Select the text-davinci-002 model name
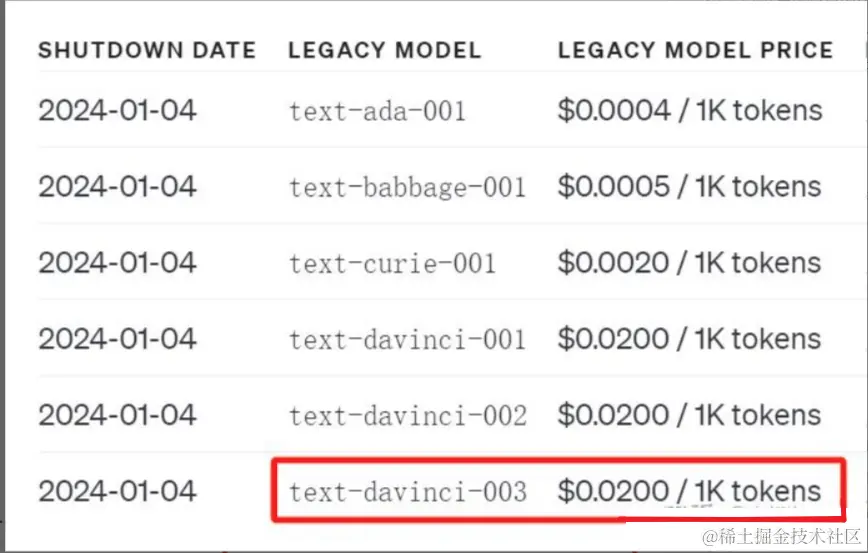Screen dimensions: 868x553 pos(408,415)
